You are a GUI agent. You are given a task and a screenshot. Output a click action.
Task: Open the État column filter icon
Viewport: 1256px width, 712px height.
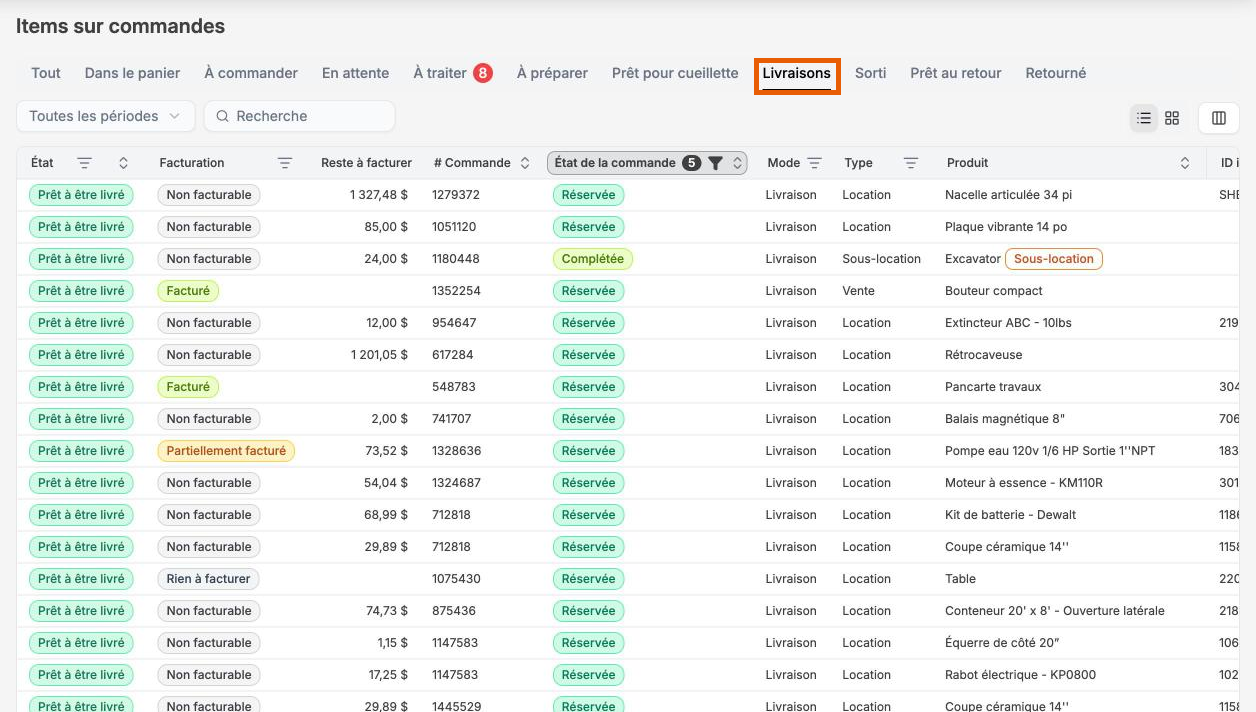pyautogui.click(x=84, y=163)
